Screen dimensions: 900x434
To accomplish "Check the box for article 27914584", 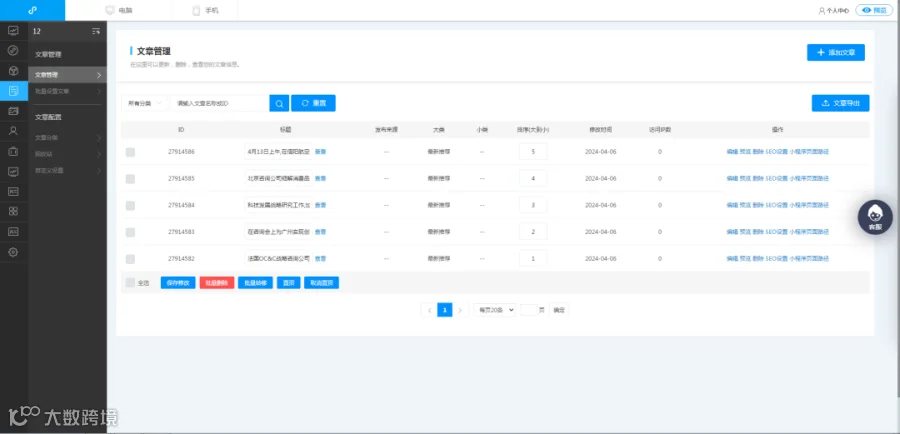I will (130, 206).
